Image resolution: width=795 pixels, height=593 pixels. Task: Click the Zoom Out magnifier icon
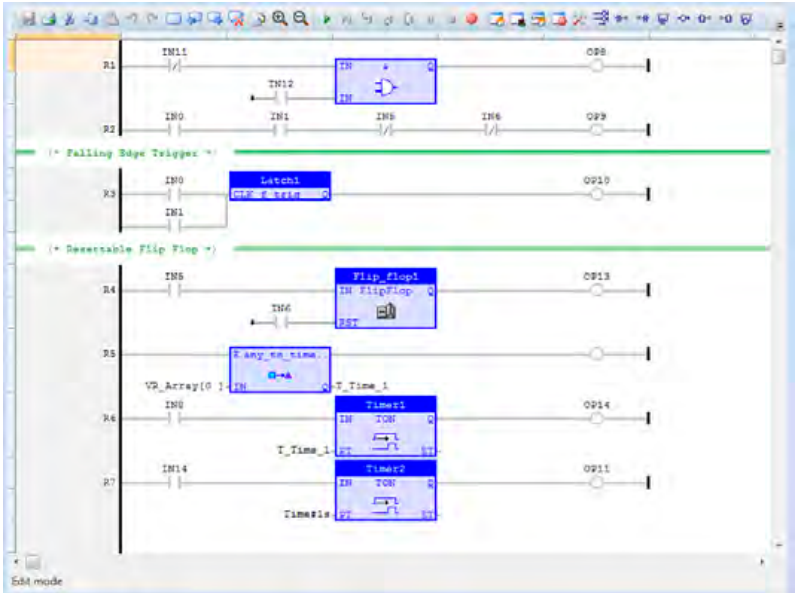click(301, 19)
